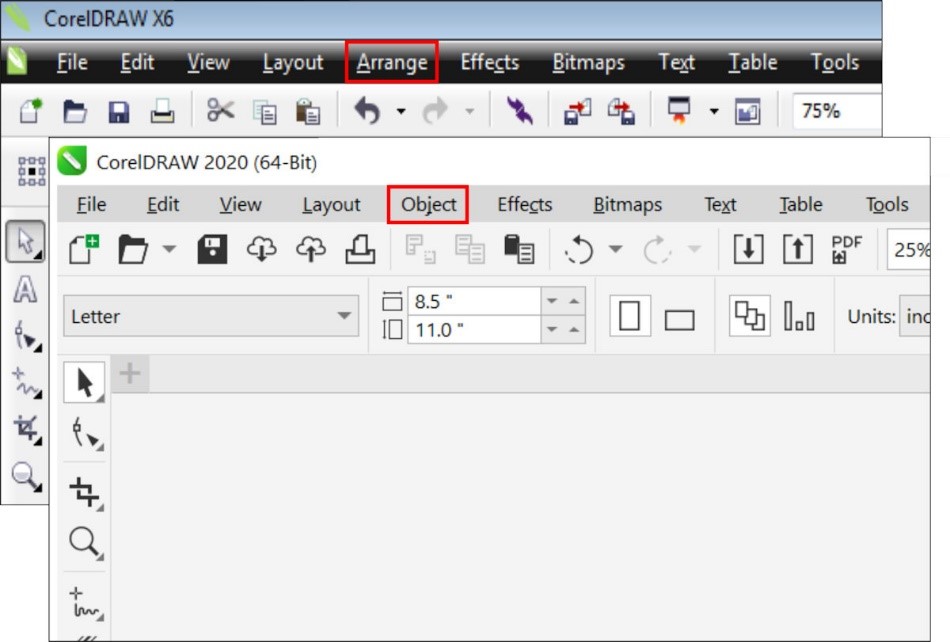Image resolution: width=950 pixels, height=642 pixels.
Task: Open Table menu in CorelDRAW 2020
Action: (x=801, y=205)
